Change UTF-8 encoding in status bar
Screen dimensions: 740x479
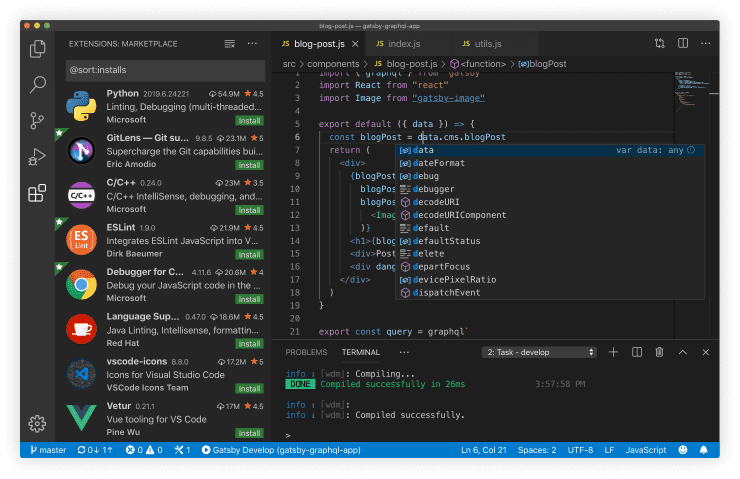pyautogui.click(x=580, y=450)
